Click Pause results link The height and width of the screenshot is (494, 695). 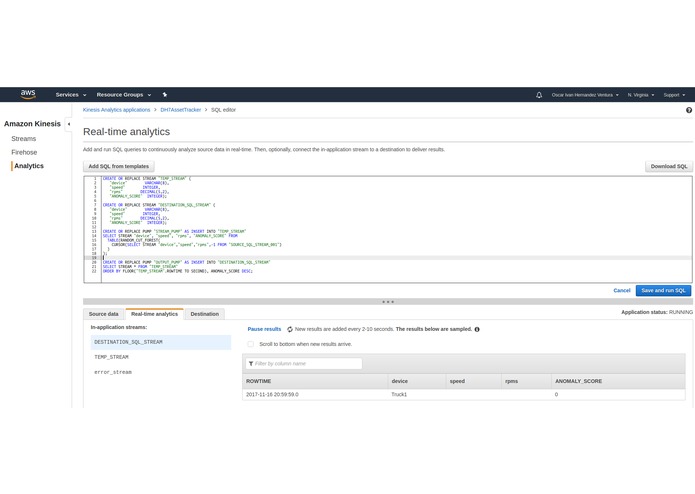tap(264, 329)
